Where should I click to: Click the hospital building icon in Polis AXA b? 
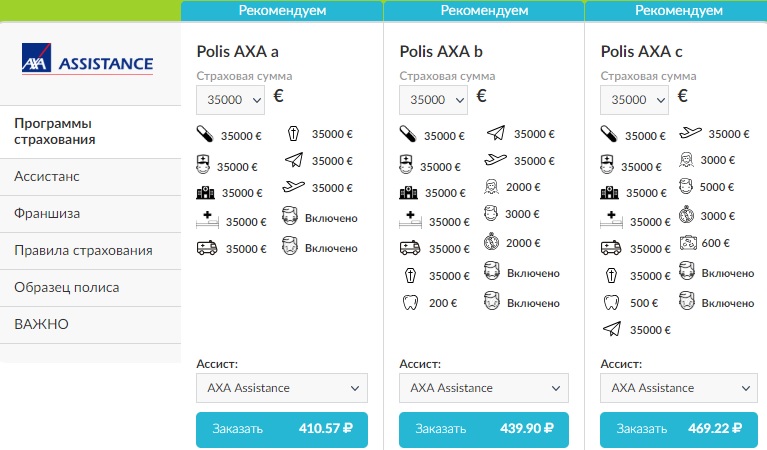click(x=408, y=193)
